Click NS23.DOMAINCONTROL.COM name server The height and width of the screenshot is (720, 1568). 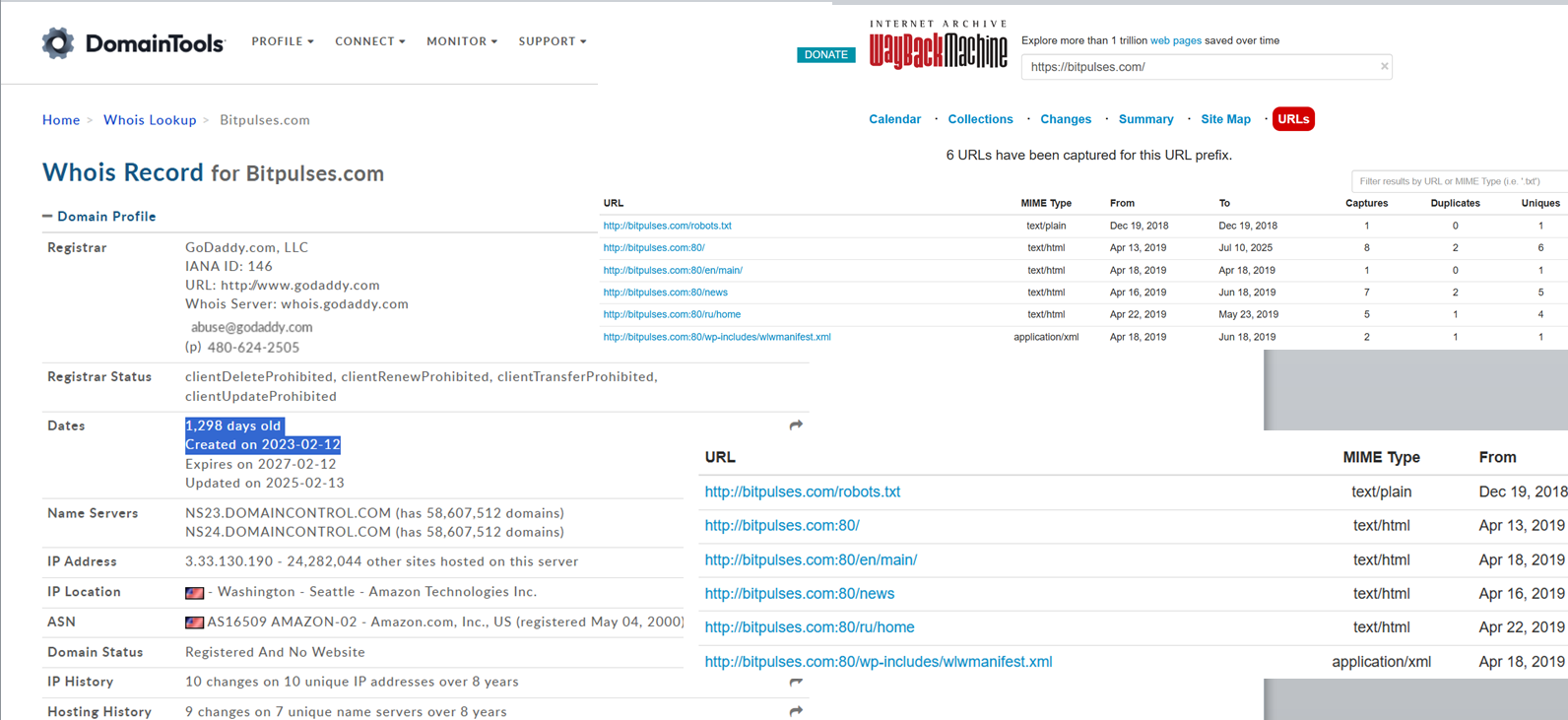coord(288,513)
